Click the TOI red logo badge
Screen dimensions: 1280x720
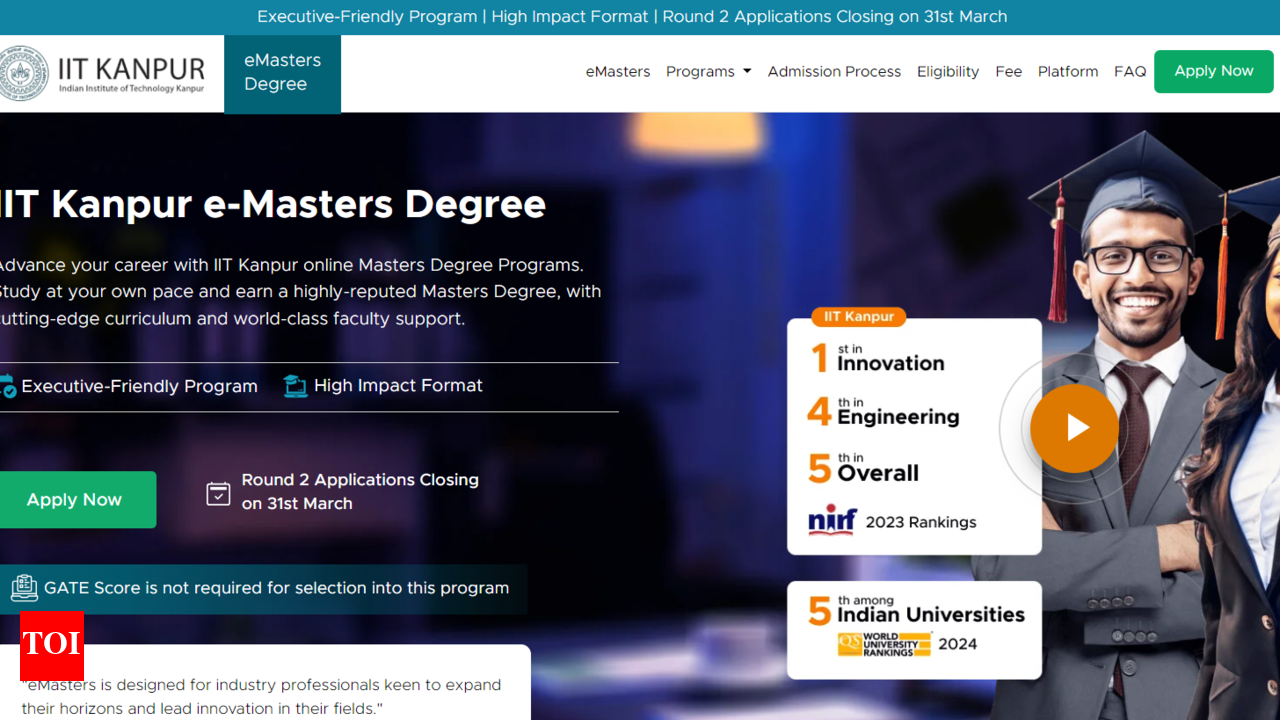52,645
